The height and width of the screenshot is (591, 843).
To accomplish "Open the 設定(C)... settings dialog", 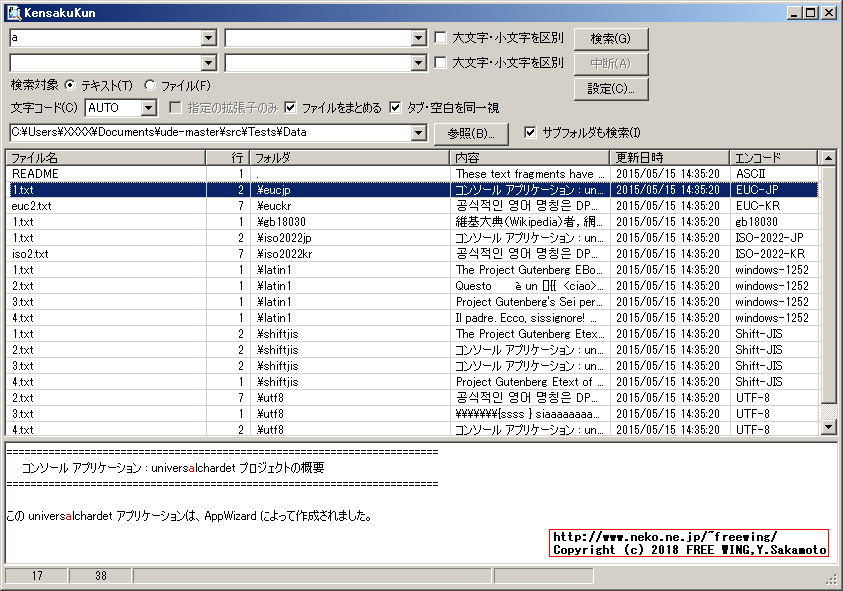I will [x=611, y=89].
